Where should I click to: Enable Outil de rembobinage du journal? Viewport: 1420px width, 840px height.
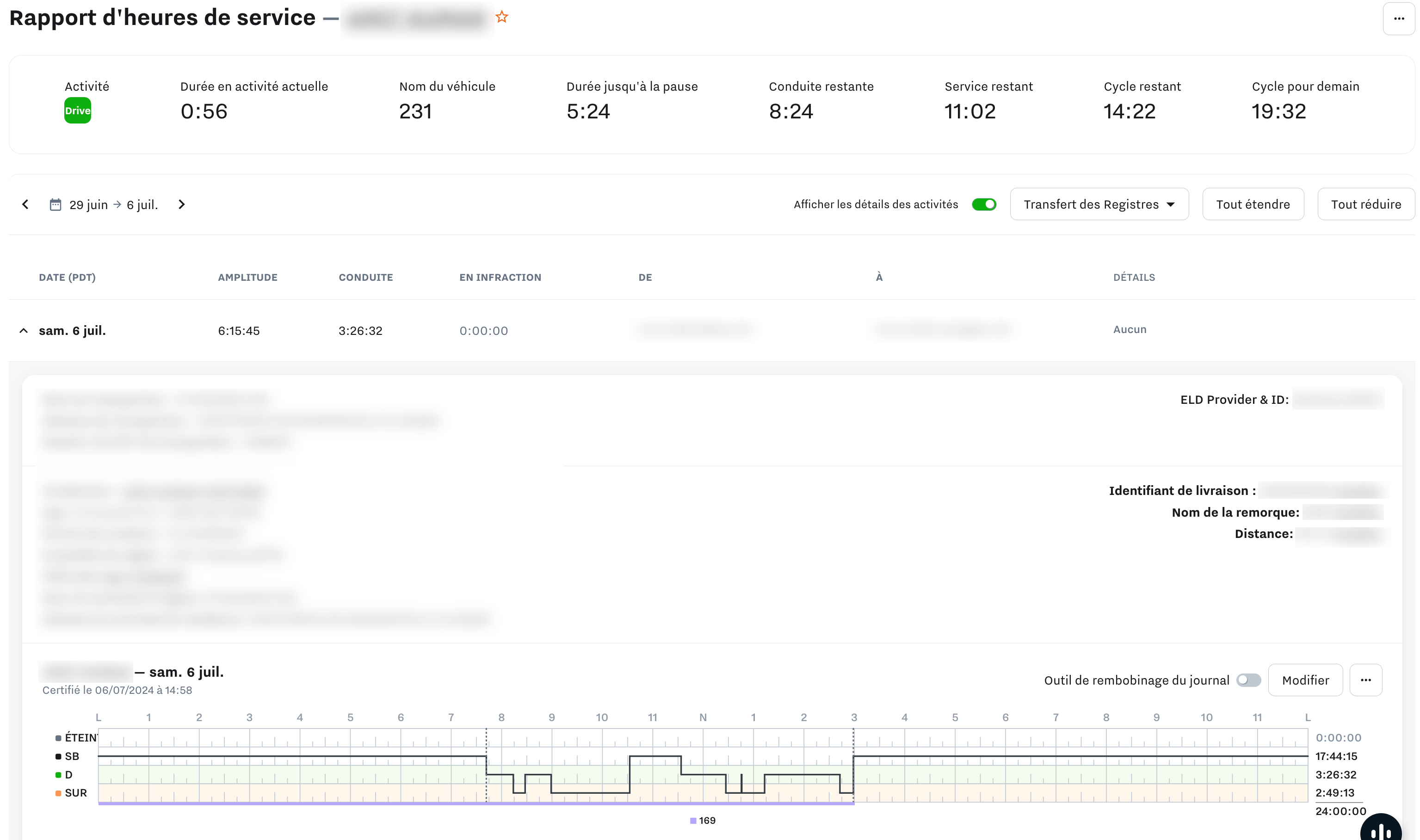(x=1248, y=680)
